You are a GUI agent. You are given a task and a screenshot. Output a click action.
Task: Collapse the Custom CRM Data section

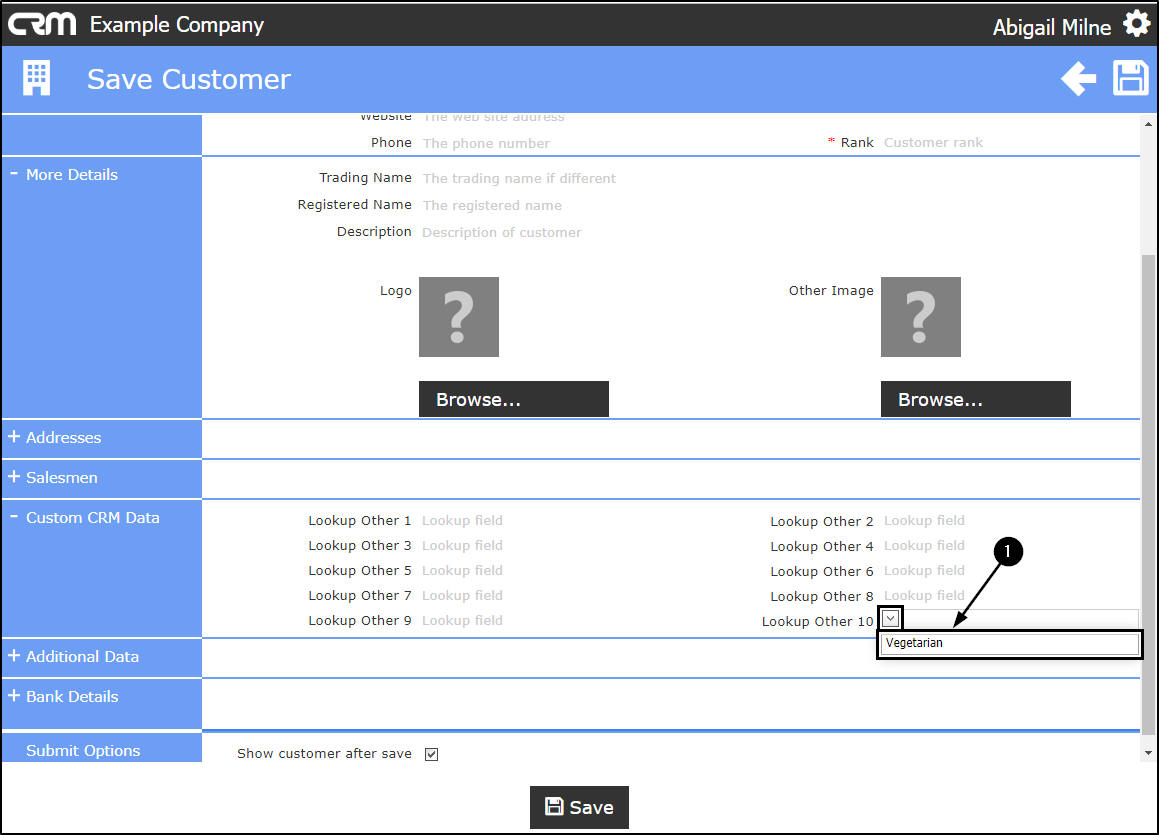click(x=14, y=517)
